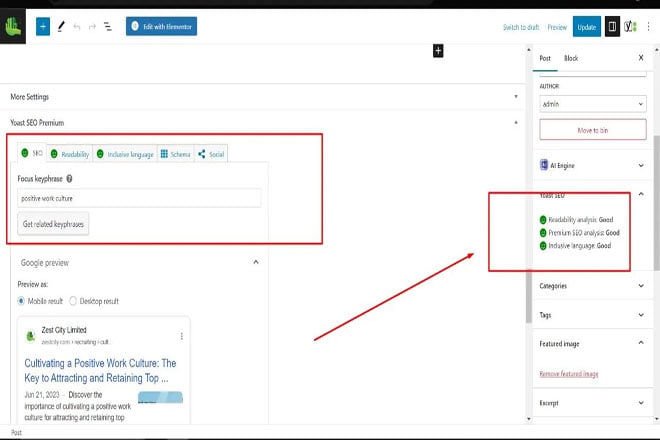Expand the Categories panel
660x440 pixels.
point(641,286)
